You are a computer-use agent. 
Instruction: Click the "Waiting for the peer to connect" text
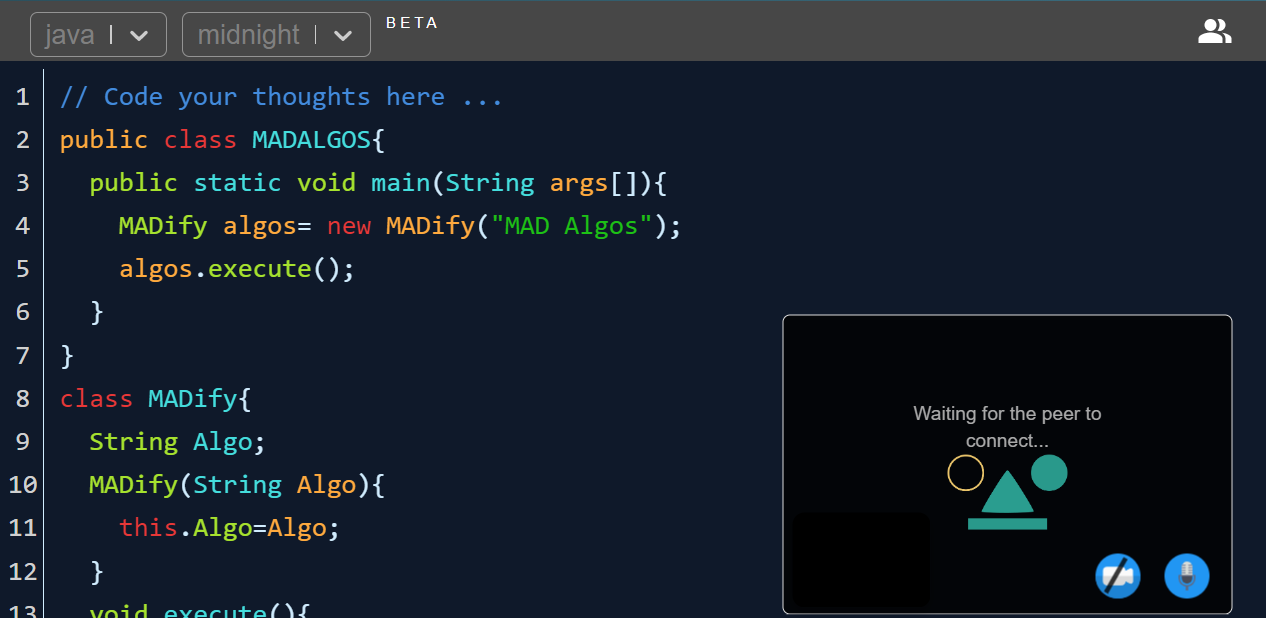(1007, 427)
